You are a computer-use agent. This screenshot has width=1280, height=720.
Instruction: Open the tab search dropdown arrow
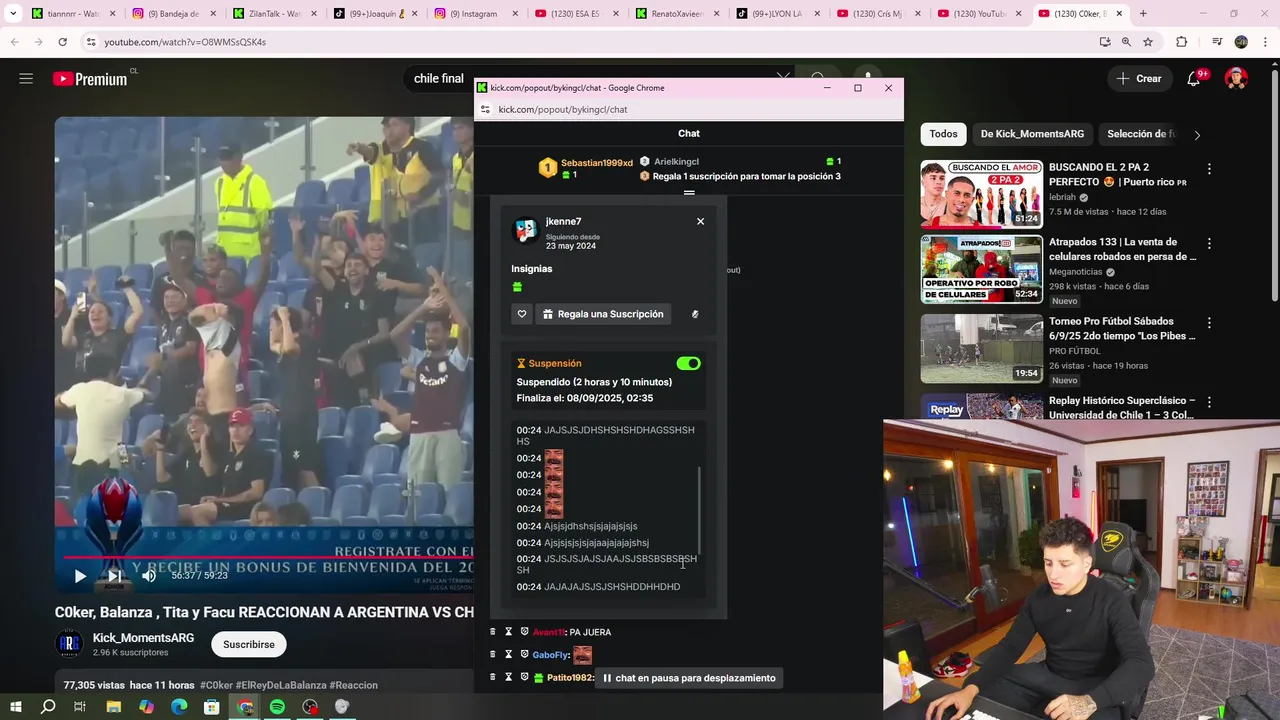click(x=13, y=14)
